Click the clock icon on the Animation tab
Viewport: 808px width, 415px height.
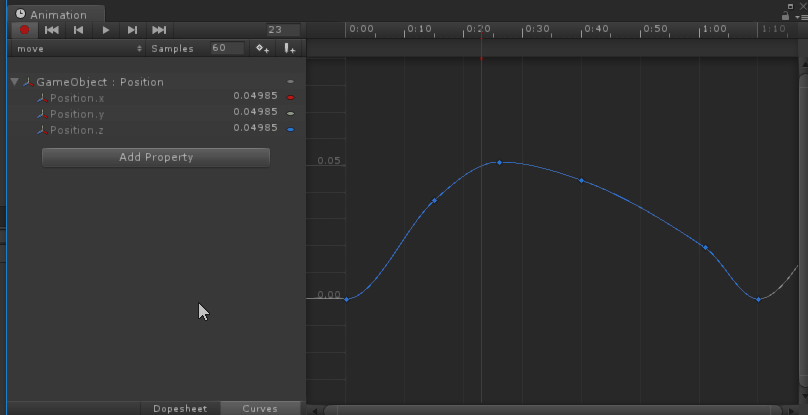[21, 14]
